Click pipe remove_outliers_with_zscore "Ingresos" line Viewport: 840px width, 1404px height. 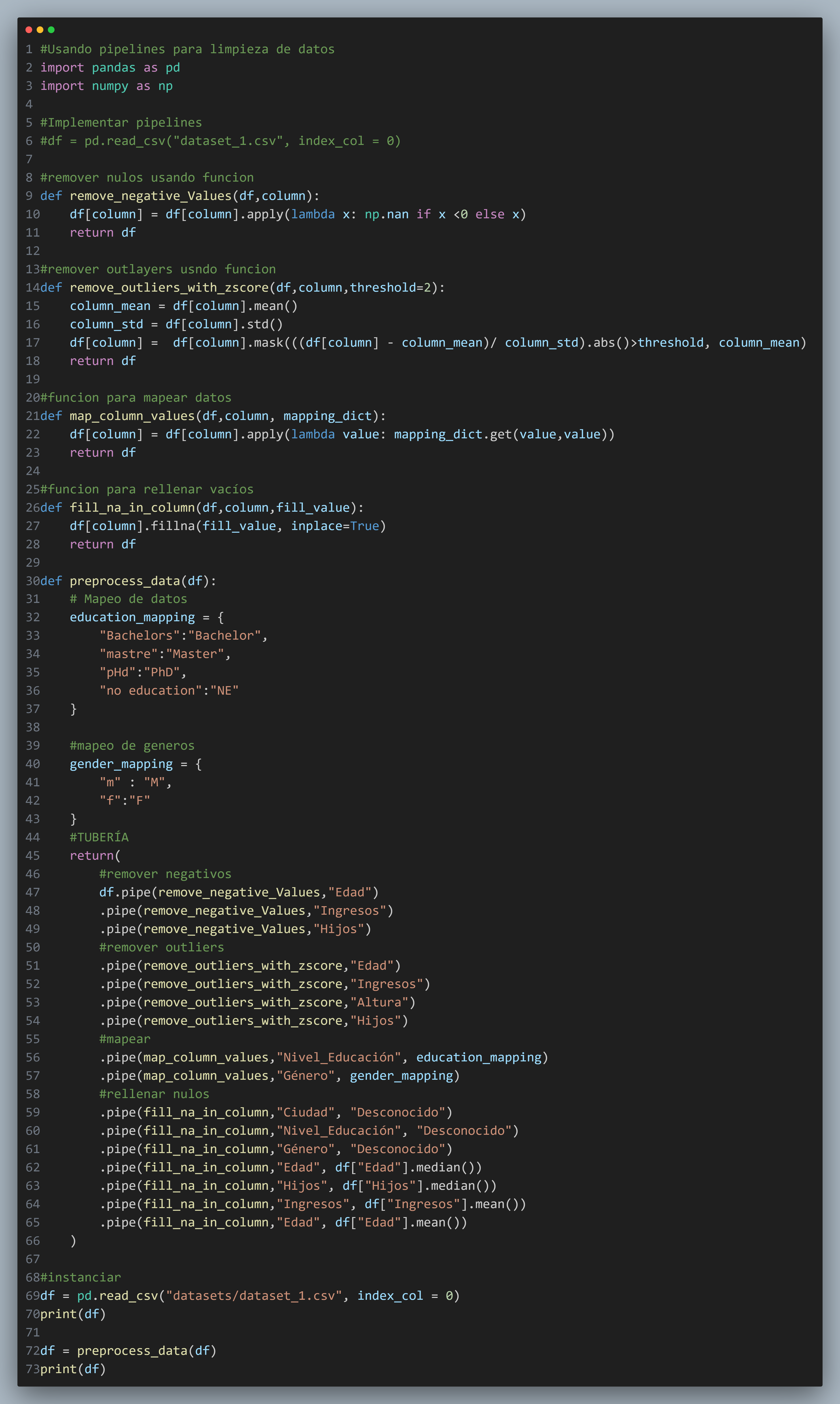pos(265,984)
